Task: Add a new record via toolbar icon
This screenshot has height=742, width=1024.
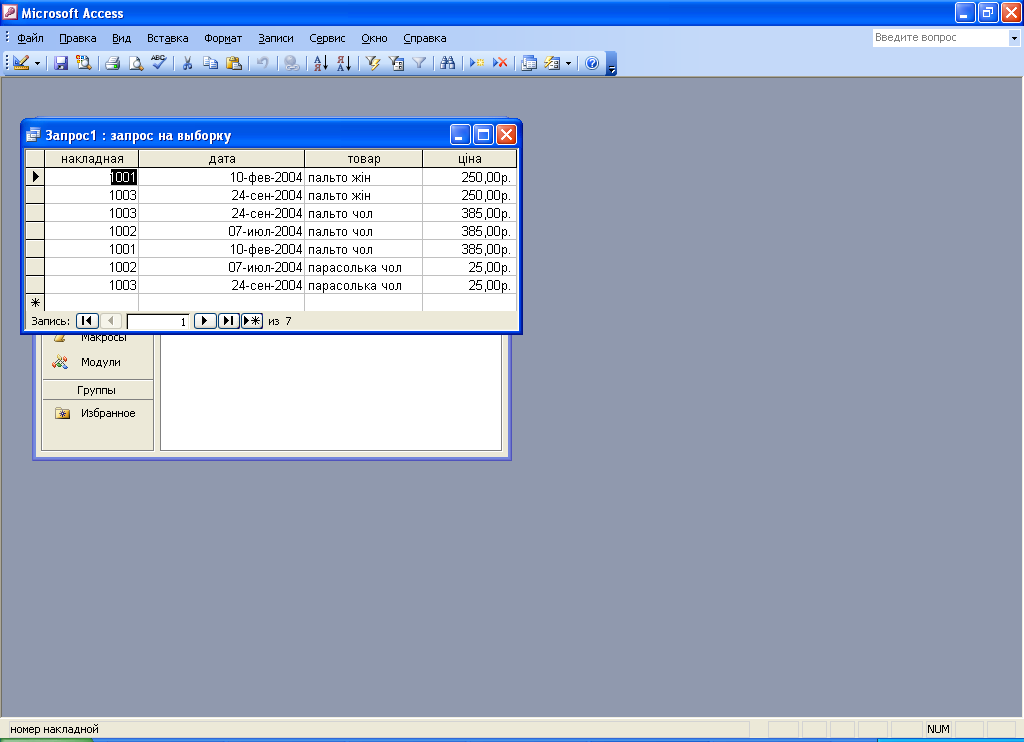Action: pos(477,63)
